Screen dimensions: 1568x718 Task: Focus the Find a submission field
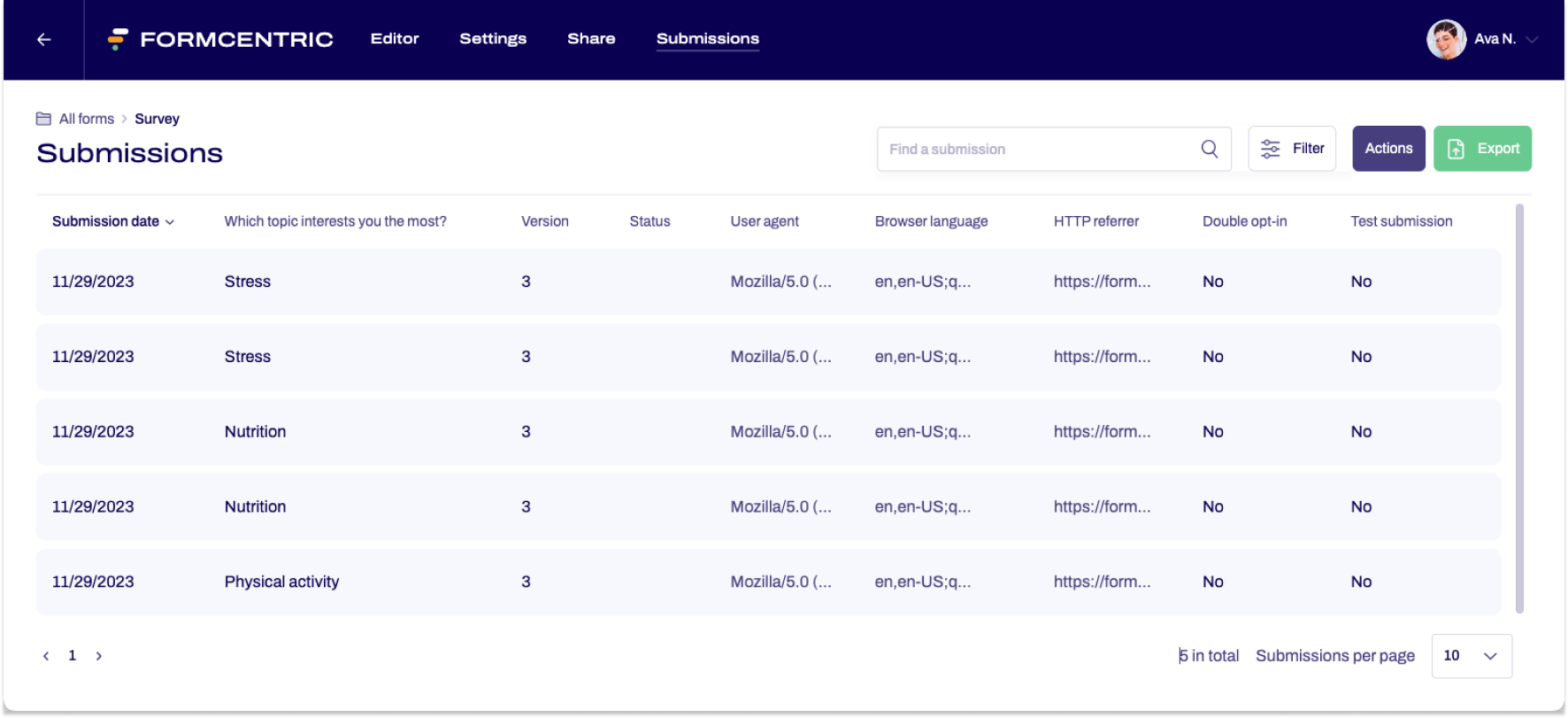[1040, 149]
